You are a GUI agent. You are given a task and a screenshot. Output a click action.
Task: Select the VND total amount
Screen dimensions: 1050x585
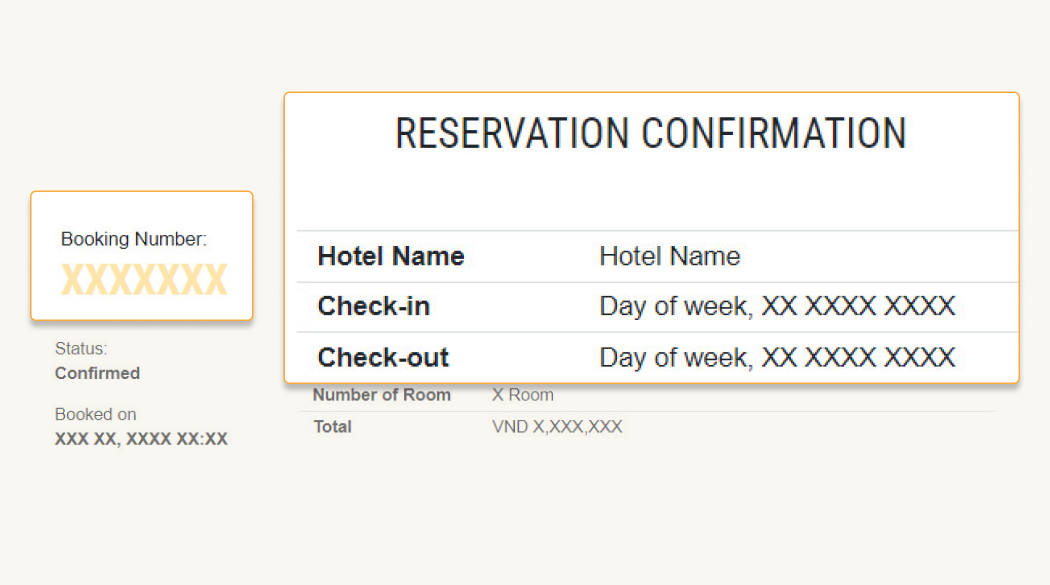(557, 427)
